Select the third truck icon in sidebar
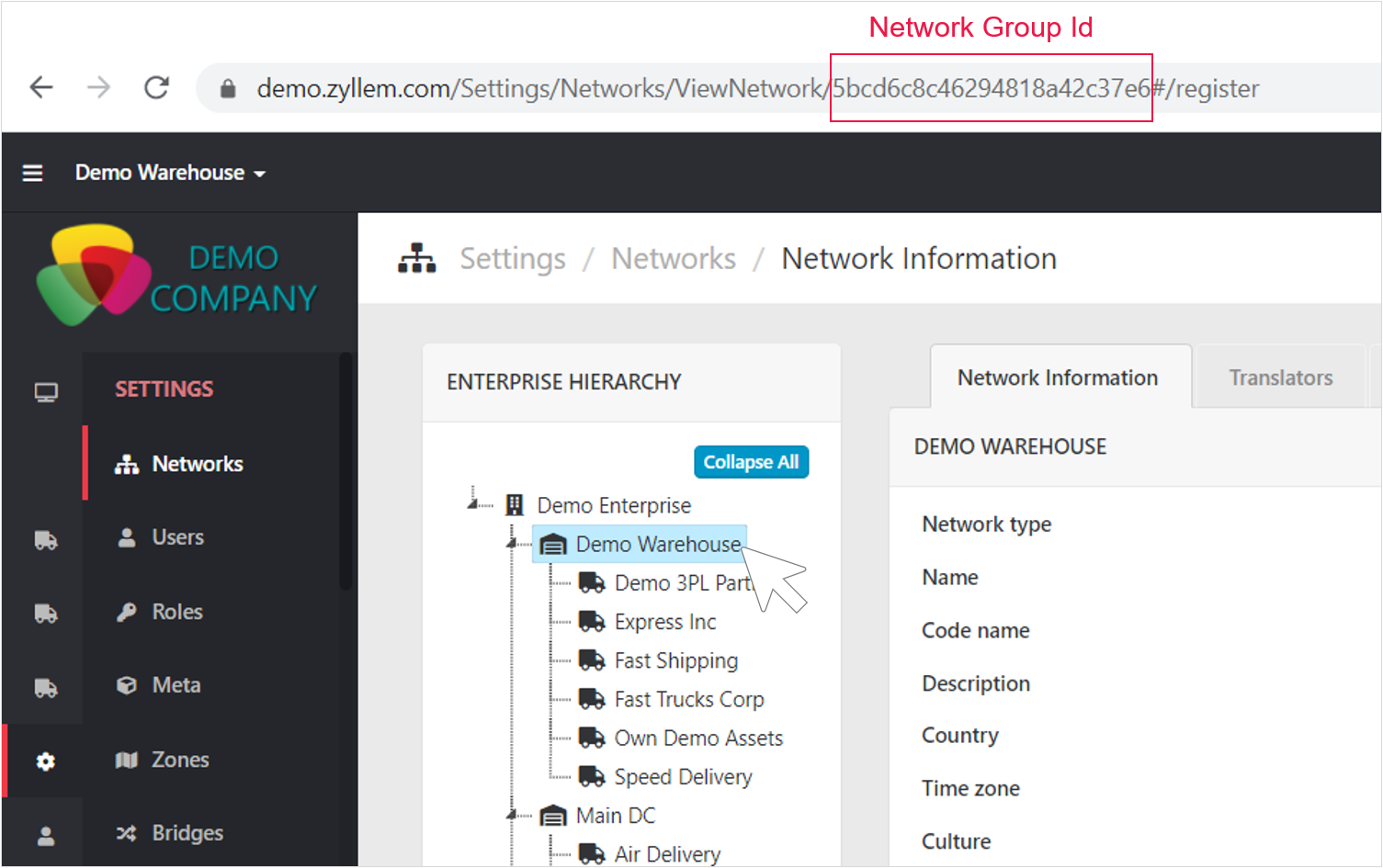The width and height of the screenshot is (1383, 868). [46, 688]
